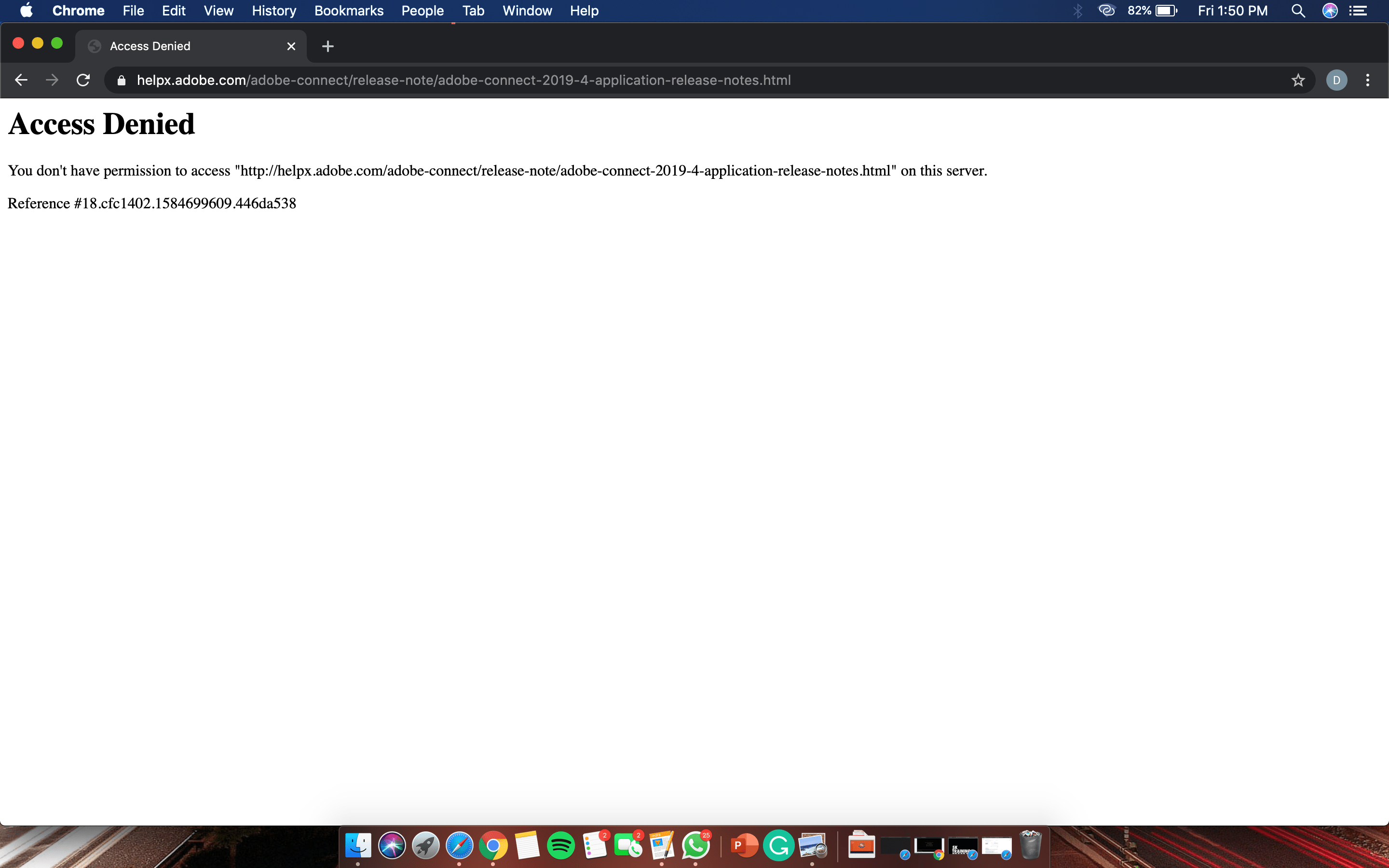Open the profile menu via the D avatar

(x=1336, y=80)
